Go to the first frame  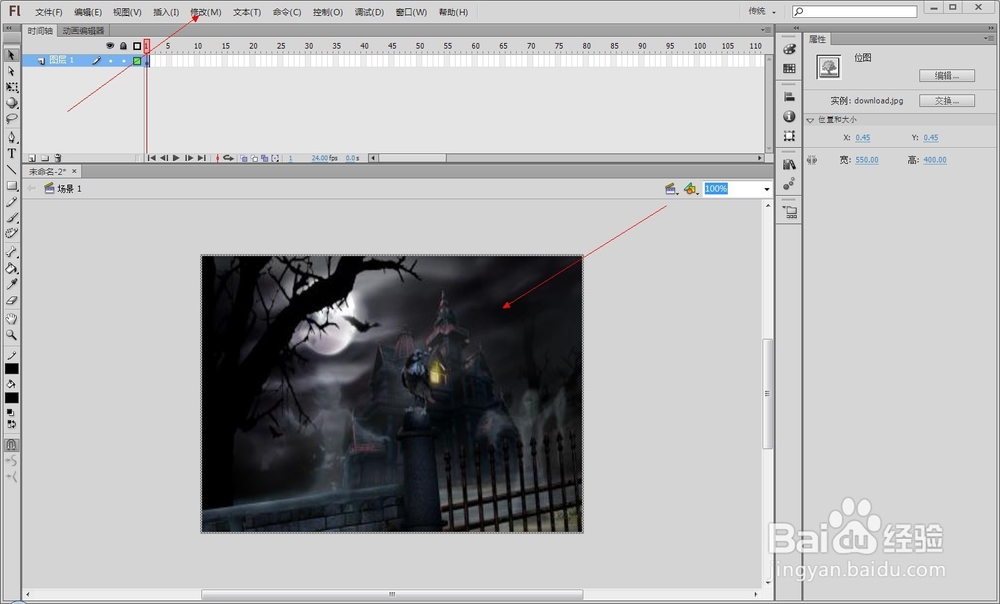(x=151, y=158)
